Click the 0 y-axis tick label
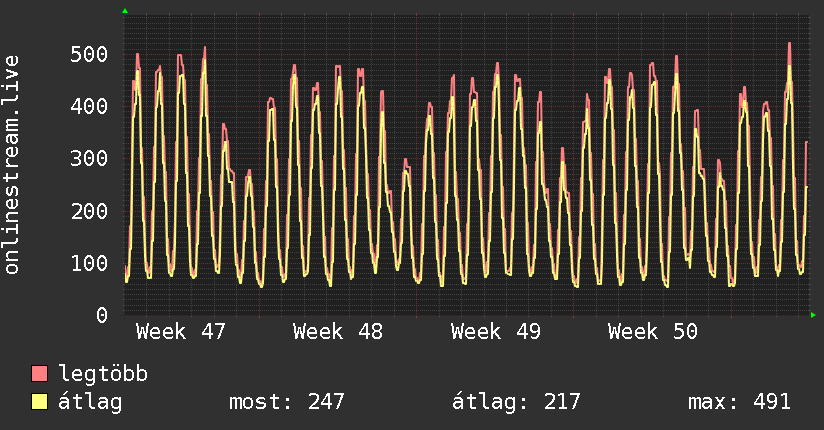The height and width of the screenshot is (430, 824). coord(102,315)
